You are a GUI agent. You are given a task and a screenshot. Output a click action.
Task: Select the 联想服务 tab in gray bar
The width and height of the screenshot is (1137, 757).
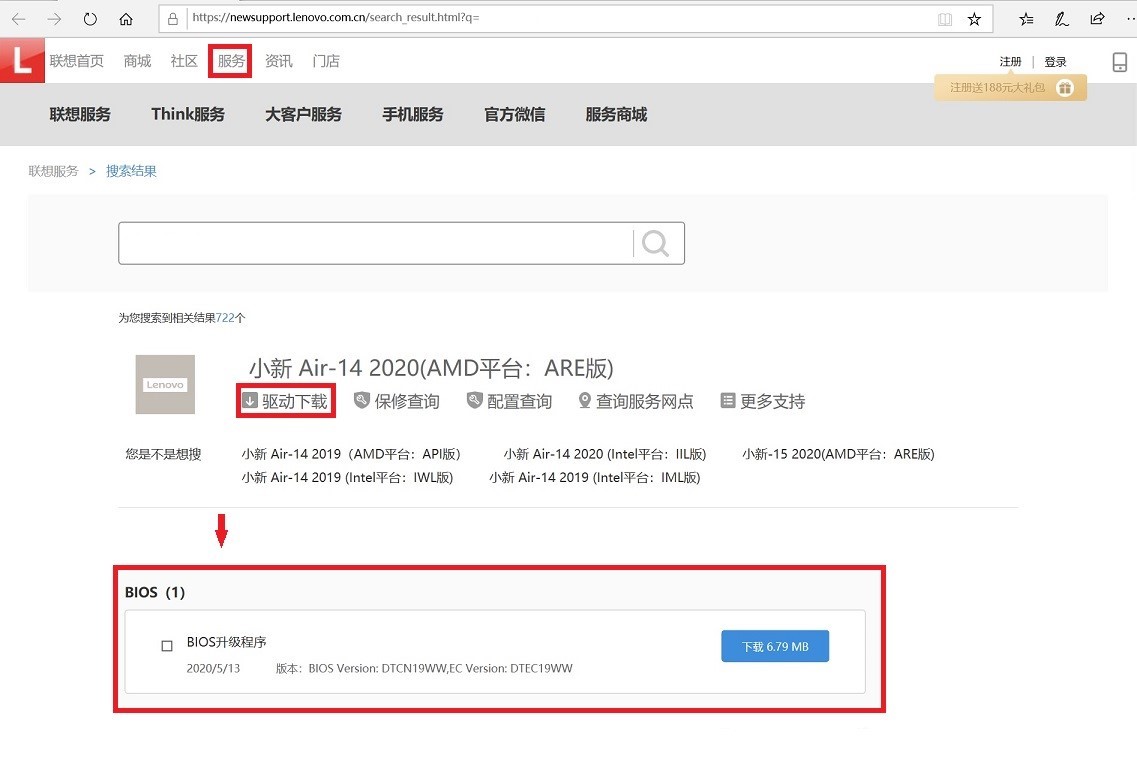[x=80, y=114]
